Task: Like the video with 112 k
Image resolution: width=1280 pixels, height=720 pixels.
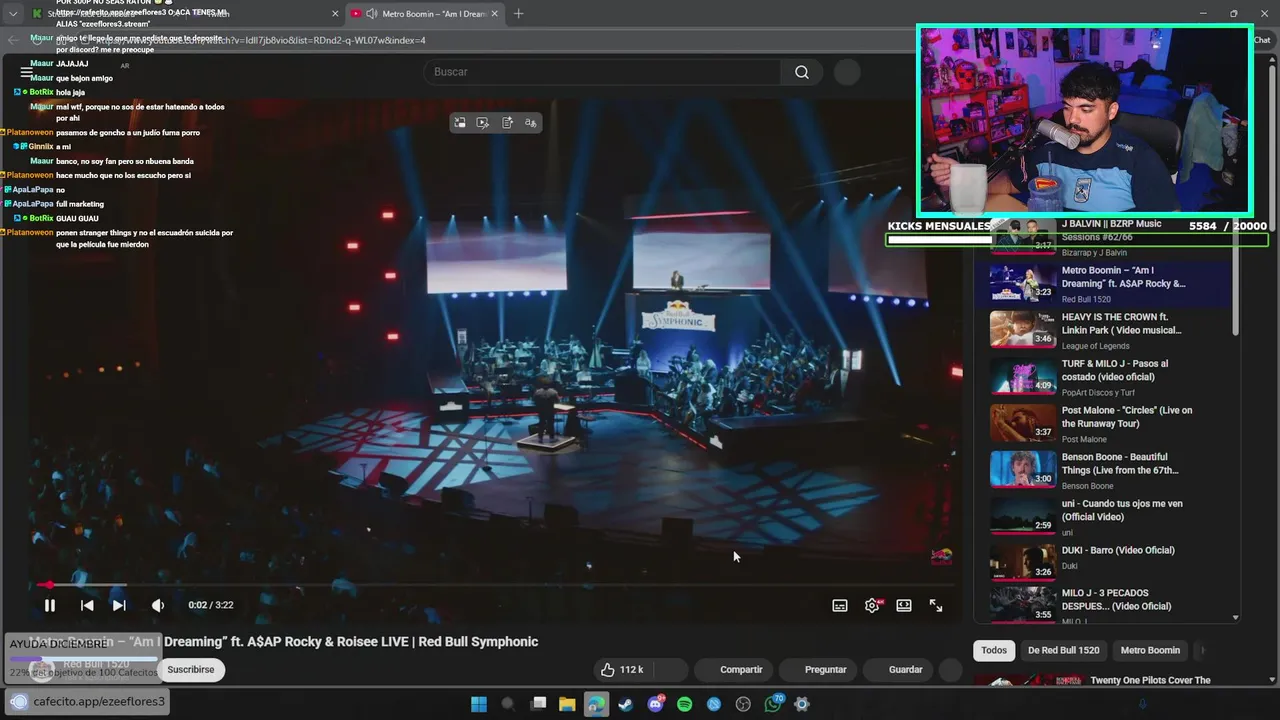Action: [621, 670]
